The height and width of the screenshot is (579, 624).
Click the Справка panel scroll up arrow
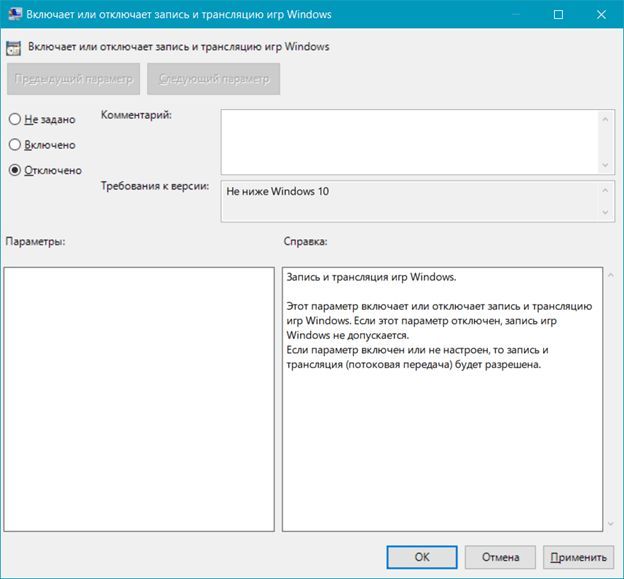[x=610, y=275]
